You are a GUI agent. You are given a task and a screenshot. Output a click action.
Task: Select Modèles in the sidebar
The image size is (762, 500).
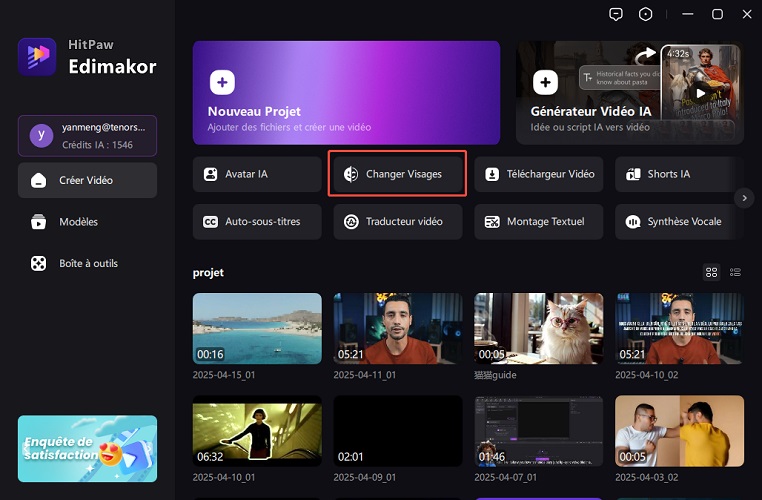(87, 222)
